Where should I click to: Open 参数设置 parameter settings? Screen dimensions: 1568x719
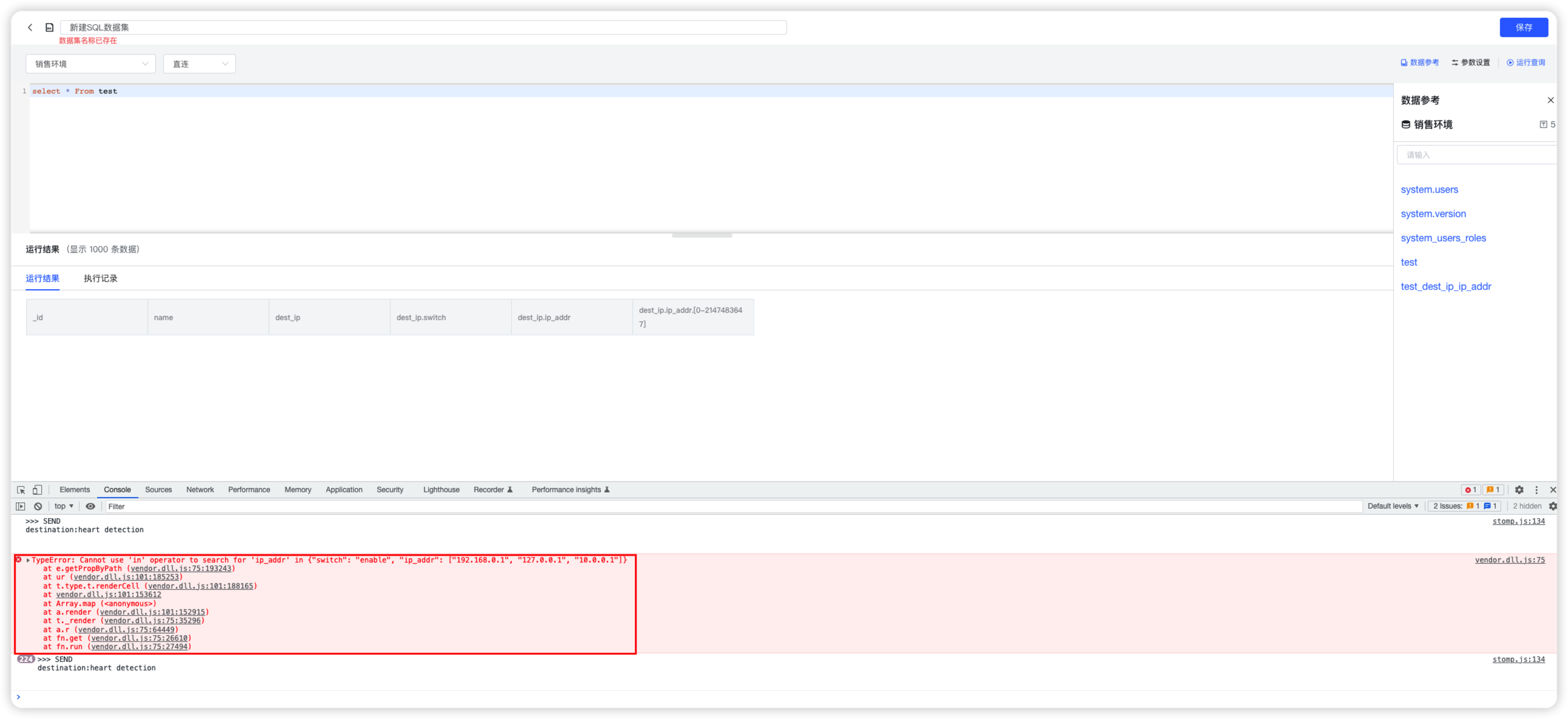point(1455,62)
